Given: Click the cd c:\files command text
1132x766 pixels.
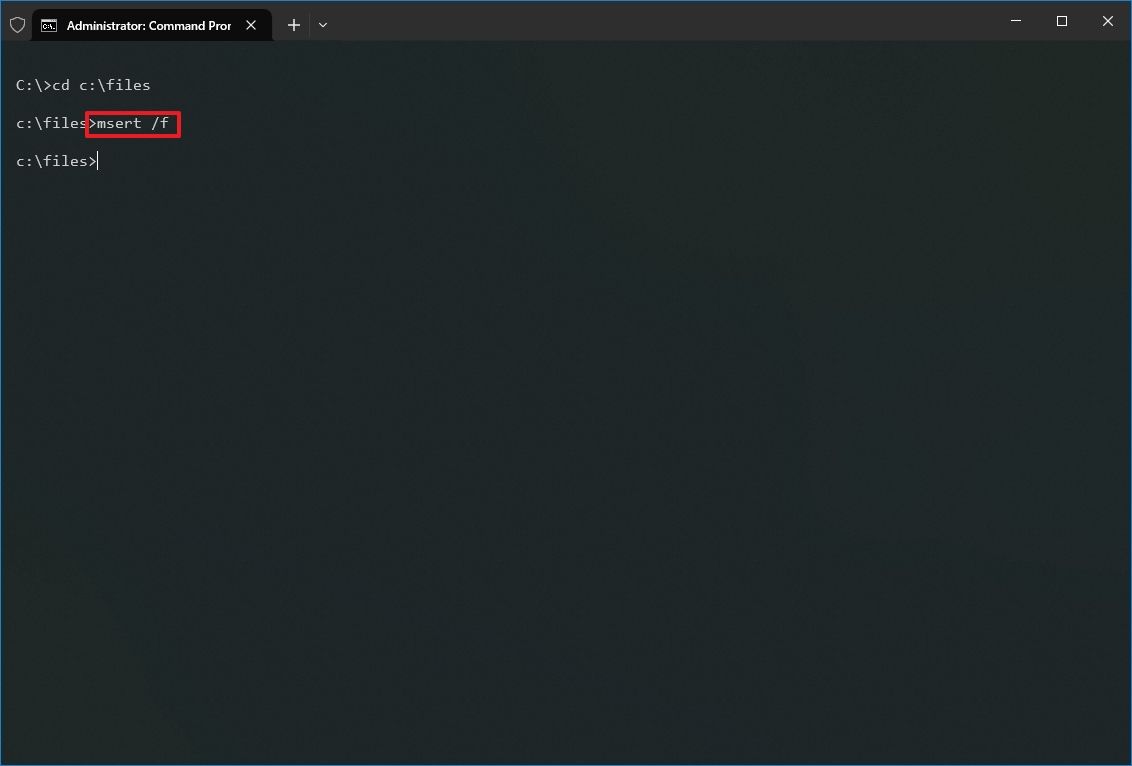Looking at the screenshot, I should 102,85.
